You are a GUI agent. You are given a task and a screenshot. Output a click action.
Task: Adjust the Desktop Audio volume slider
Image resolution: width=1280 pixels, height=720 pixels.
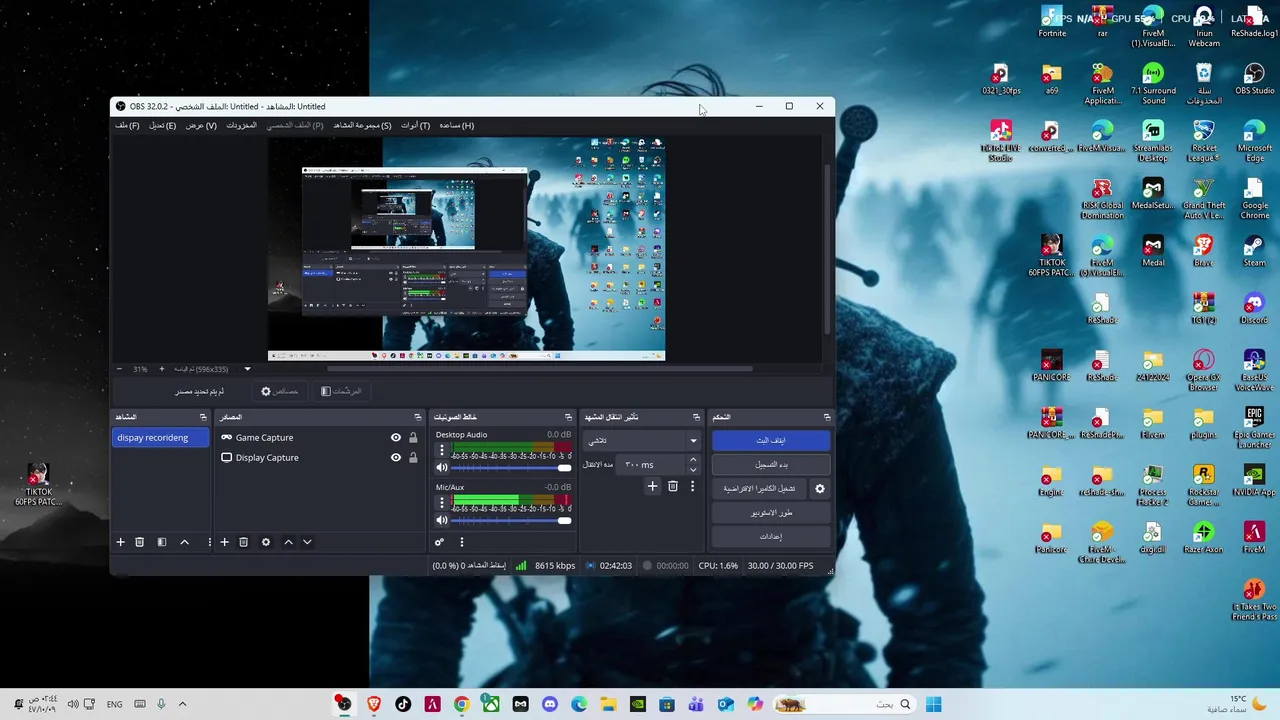coord(511,468)
